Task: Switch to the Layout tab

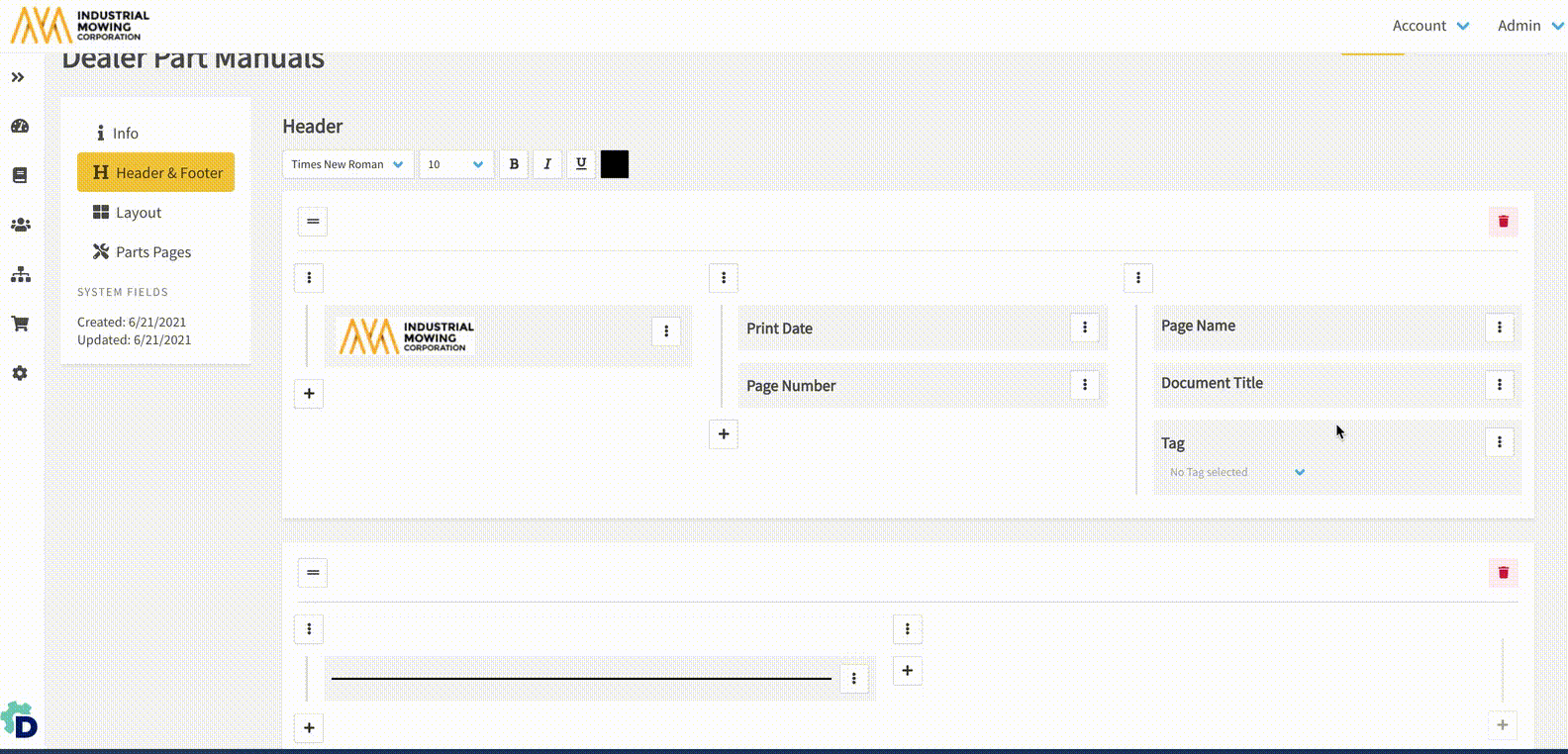Action: [138, 213]
